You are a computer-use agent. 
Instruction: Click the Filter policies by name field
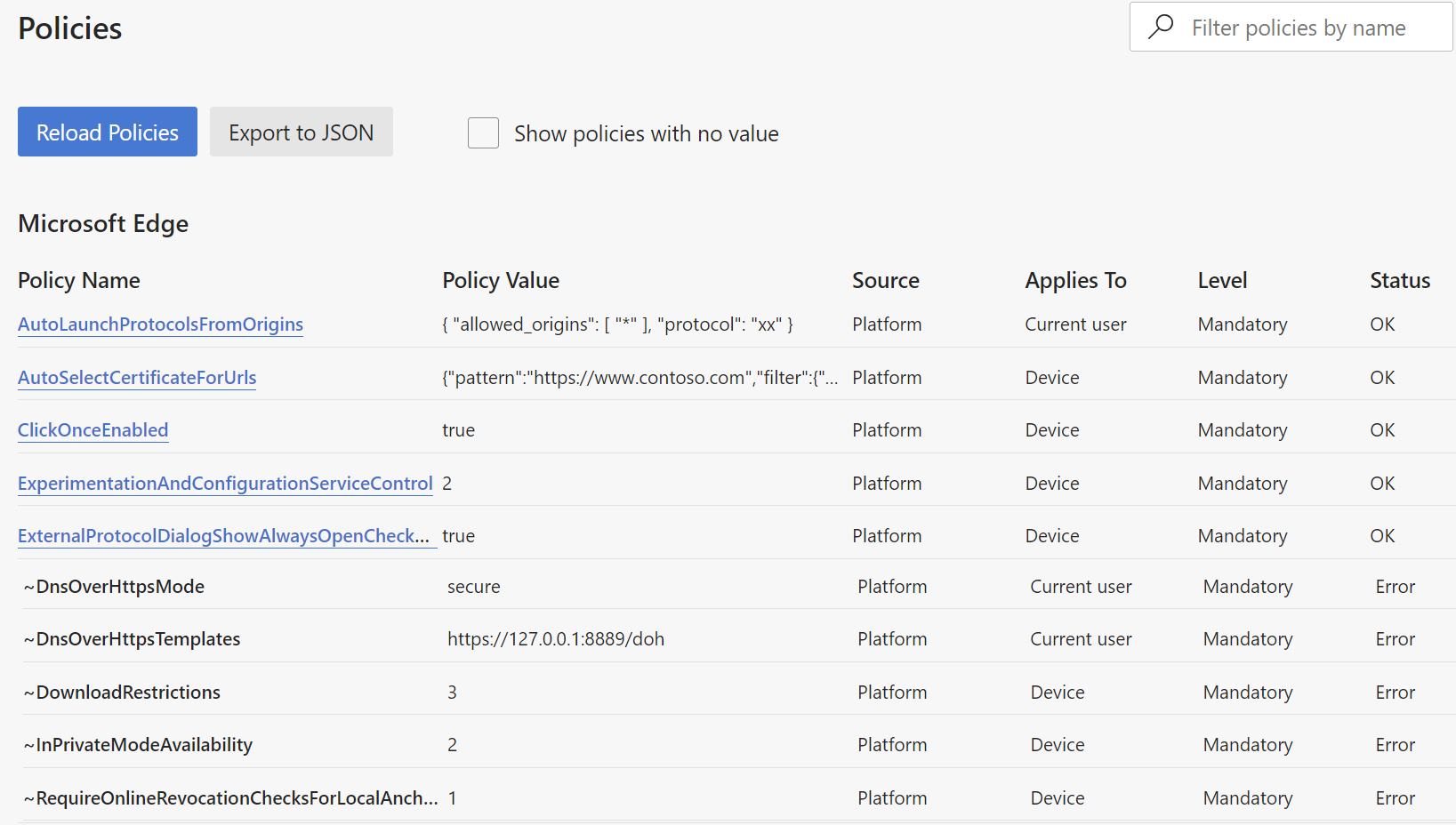tap(1299, 28)
